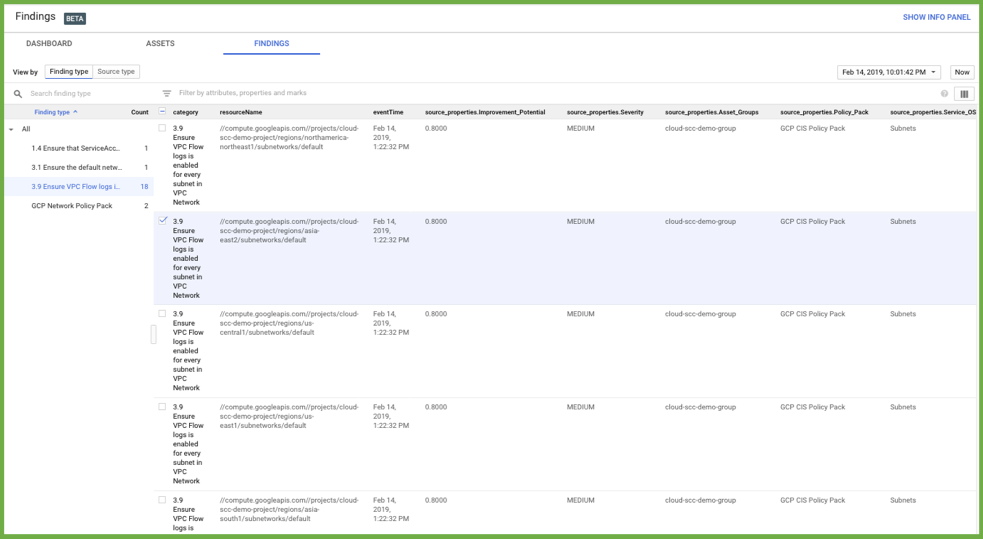This screenshot has width=983, height=539.
Task: Click the panel resize handle
Action: pos(153,334)
